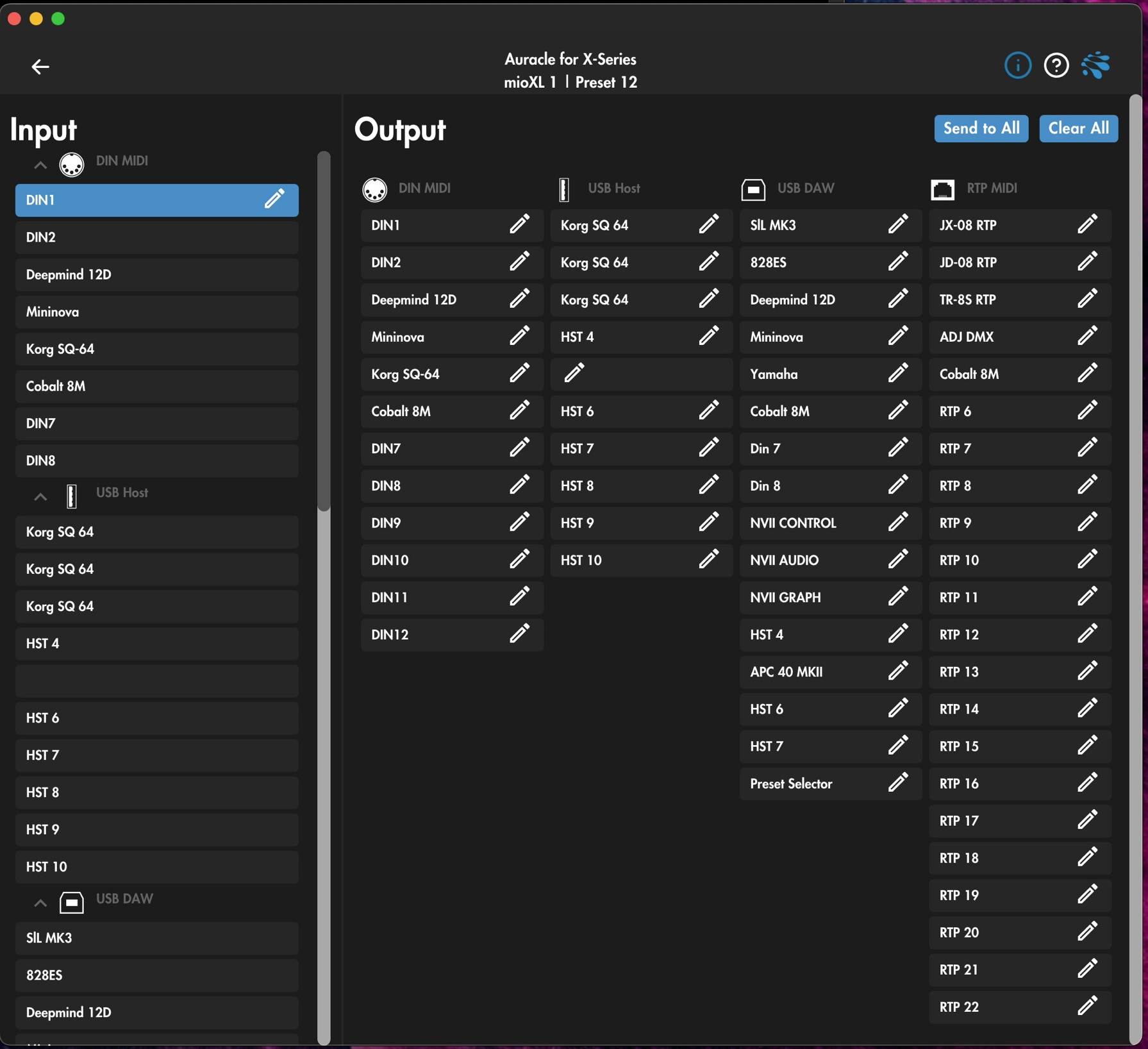1148x1049 pixels.
Task: Toggle routing to DIN7 output
Action: pyautogui.click(x=452, y=448)
